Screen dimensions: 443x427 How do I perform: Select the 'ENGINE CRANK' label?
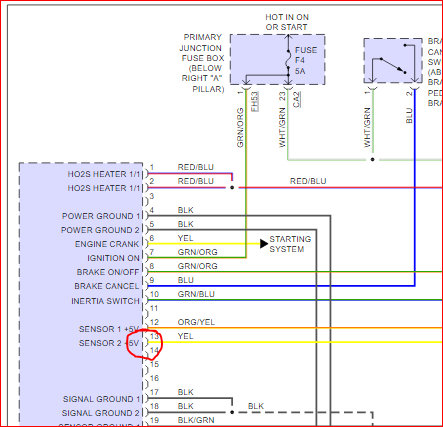[107, 244]
